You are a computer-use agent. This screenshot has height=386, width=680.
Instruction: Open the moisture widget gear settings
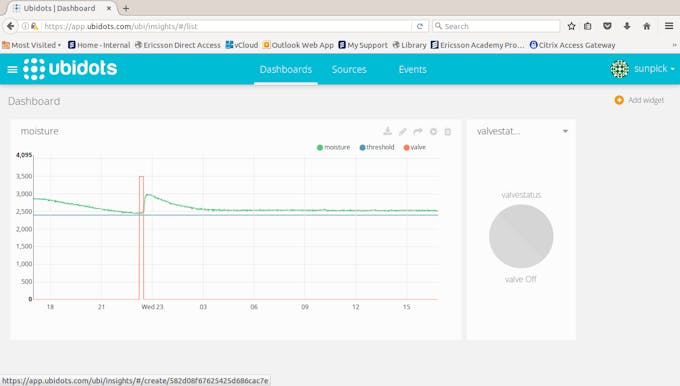433,131
